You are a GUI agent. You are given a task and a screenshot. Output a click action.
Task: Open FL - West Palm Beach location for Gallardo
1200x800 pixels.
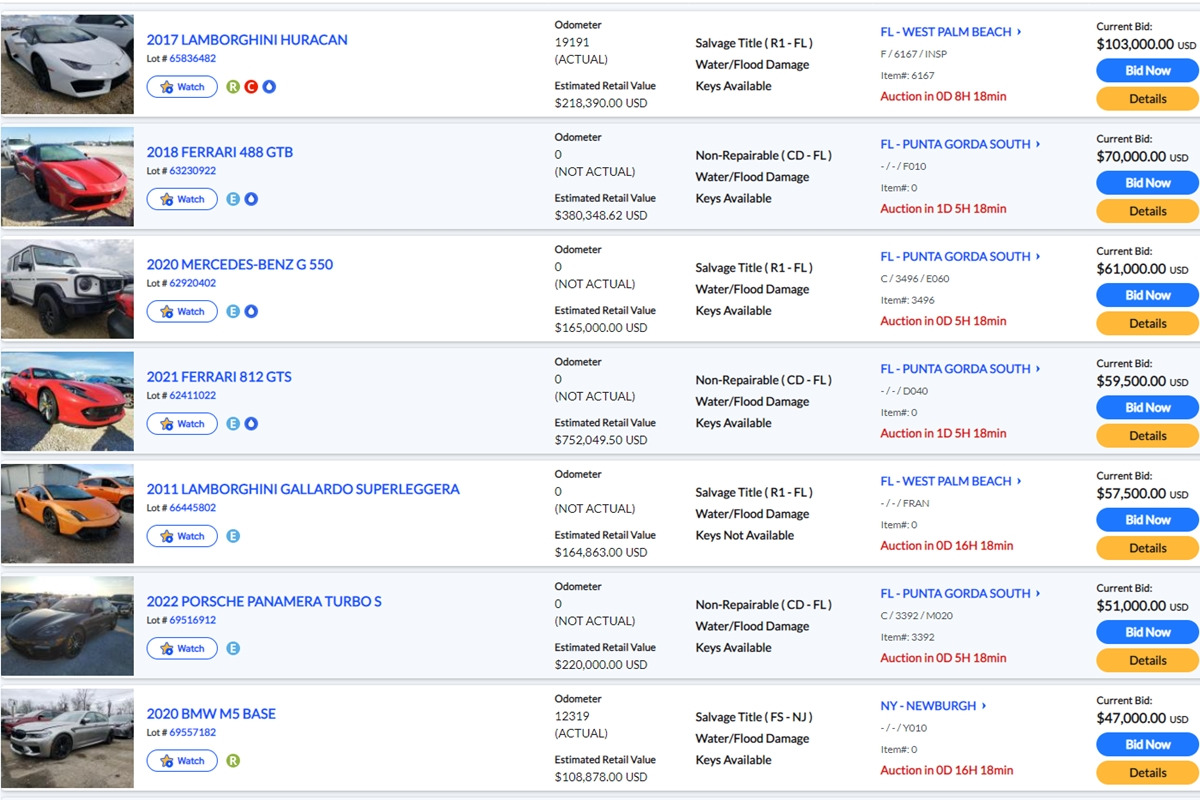click(951, 481)
